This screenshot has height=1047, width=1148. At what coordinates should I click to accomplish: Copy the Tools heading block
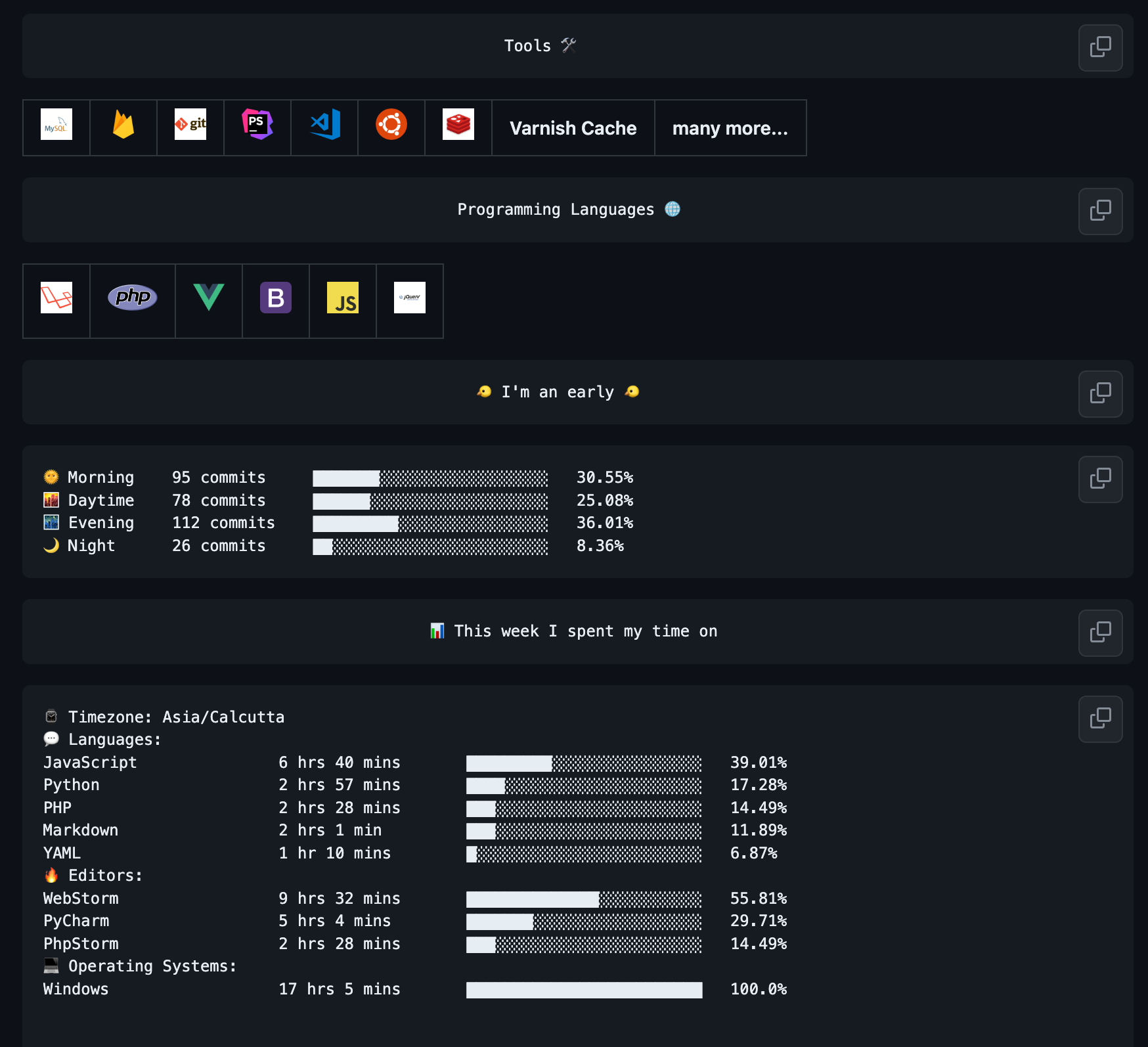(x=1100, y=47)
